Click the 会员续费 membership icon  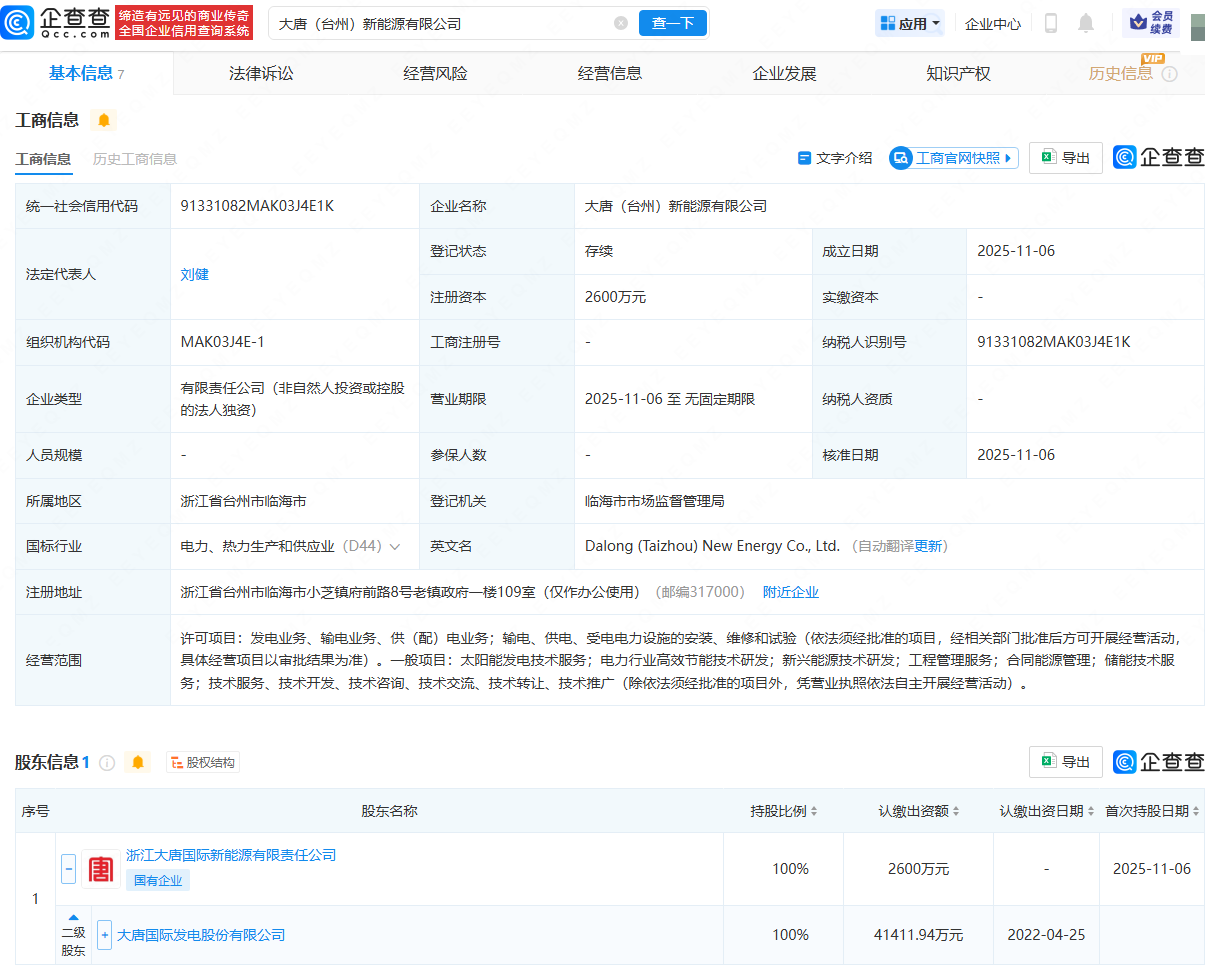point(1151,23)
